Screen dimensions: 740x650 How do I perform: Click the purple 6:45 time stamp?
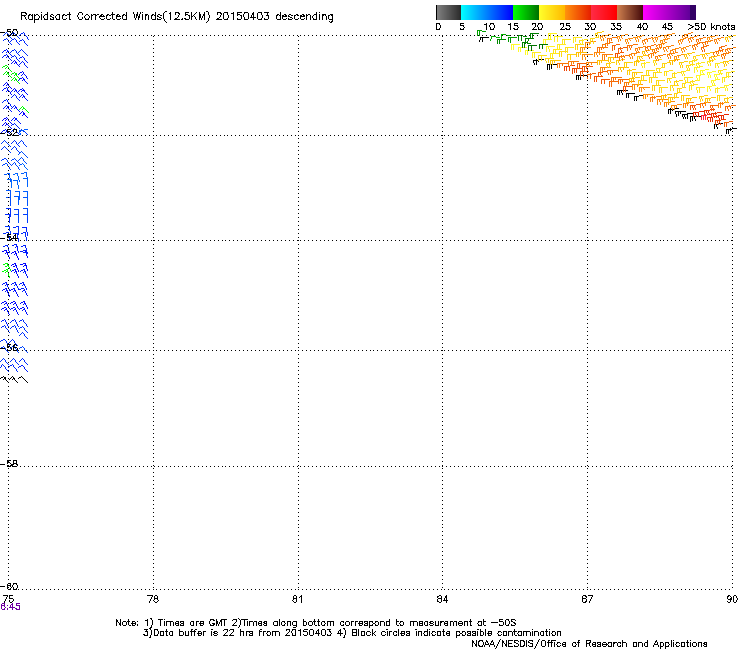click(x=10, y=607)
